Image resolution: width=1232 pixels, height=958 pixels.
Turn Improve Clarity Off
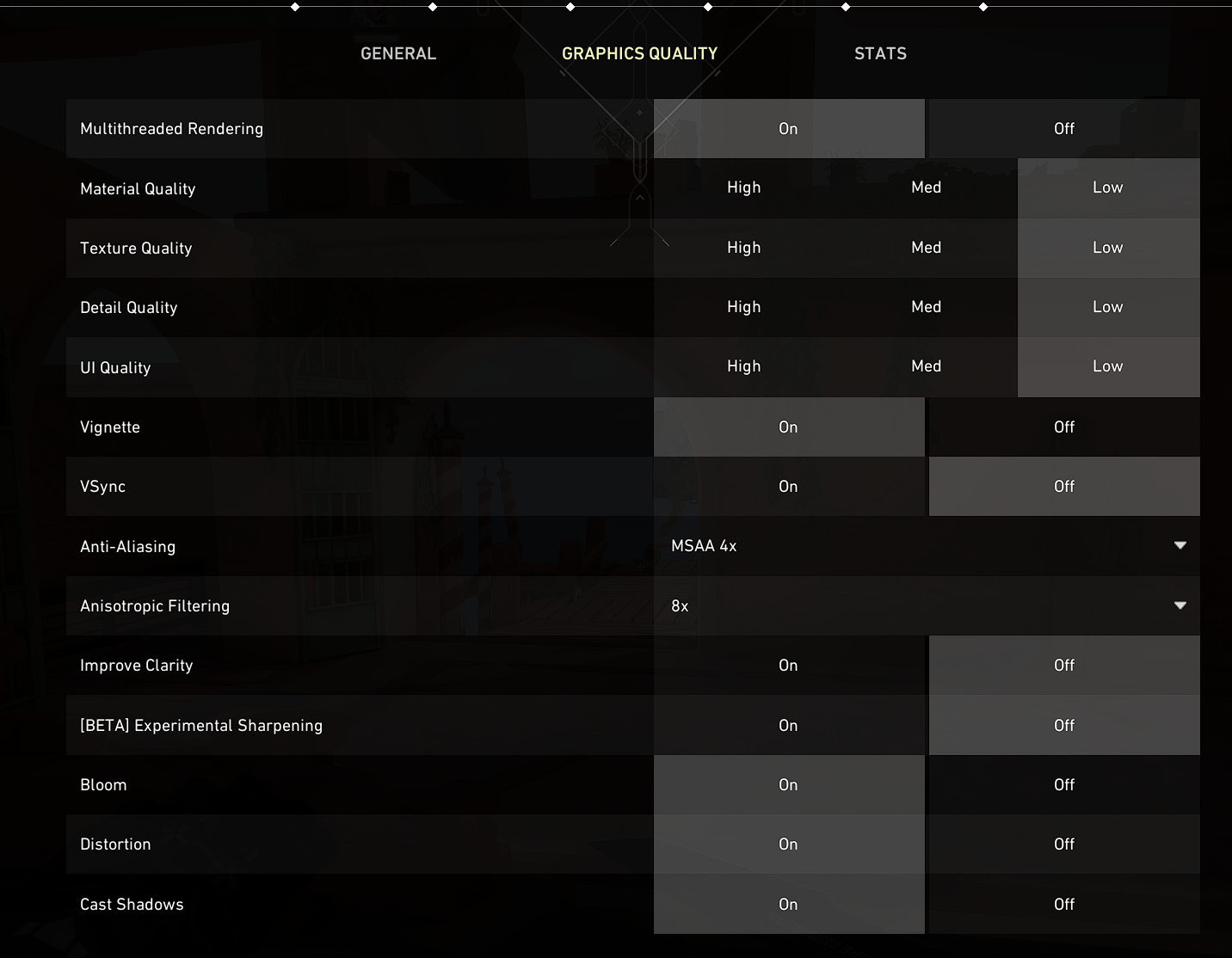click(x=1064, y=666)
